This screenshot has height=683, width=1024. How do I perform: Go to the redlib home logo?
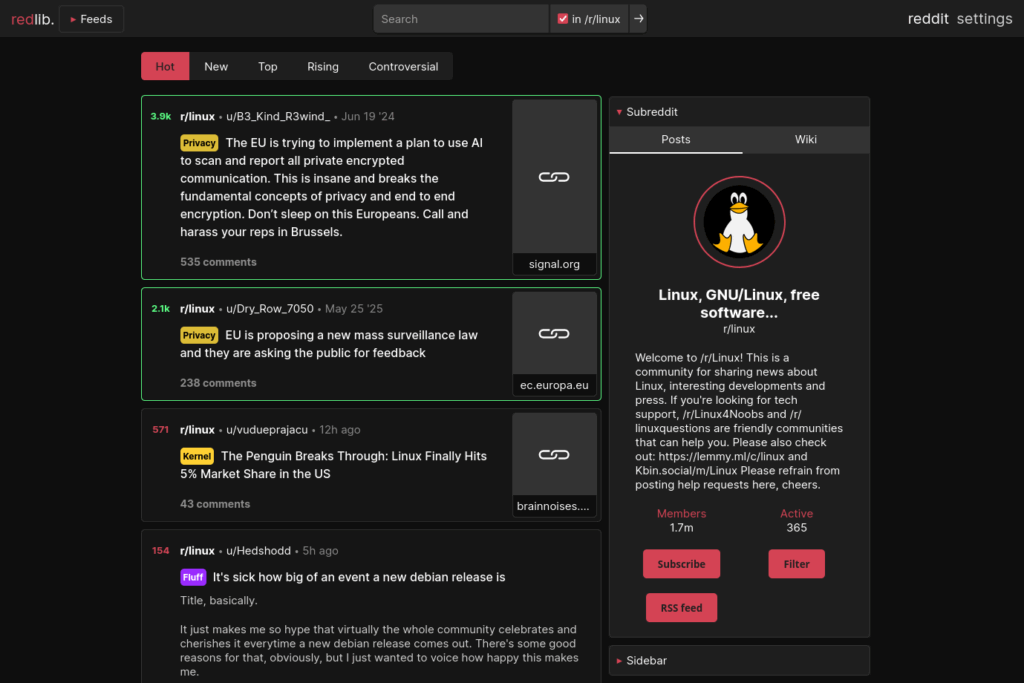pyautogui.click(x=32, y=19)
